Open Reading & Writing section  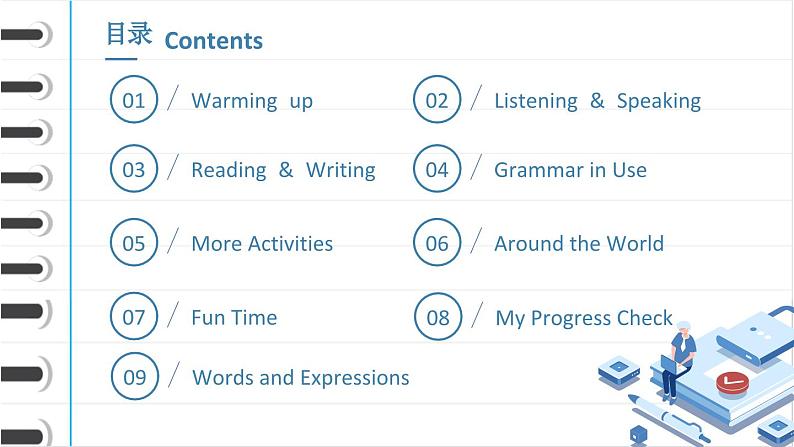pos(283,170)
